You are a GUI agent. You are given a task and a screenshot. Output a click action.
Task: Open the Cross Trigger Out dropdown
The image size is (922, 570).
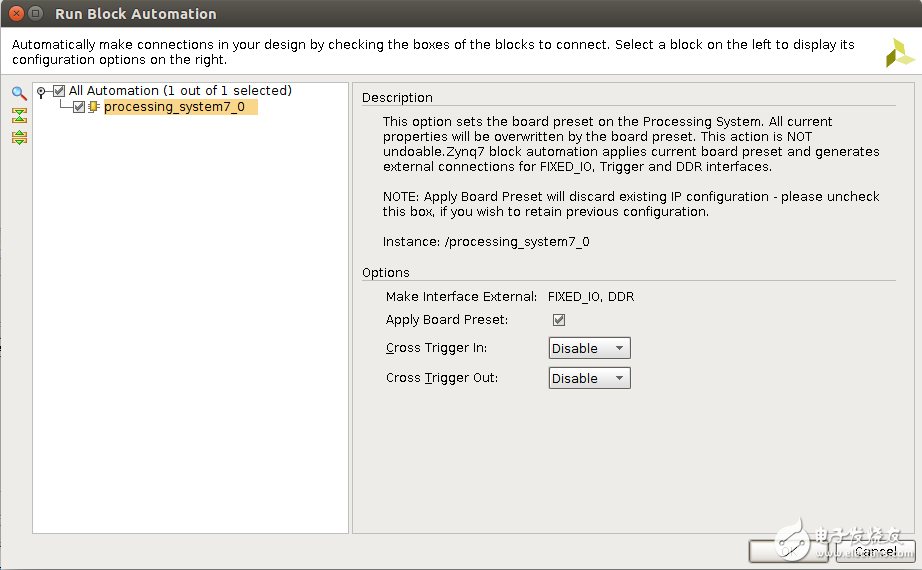click(x=589, y=379)
